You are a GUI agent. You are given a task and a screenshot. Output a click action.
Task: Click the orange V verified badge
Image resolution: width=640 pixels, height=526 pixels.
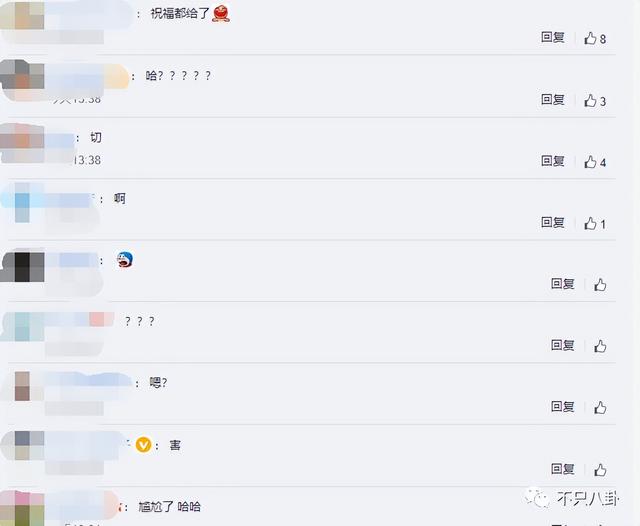pyautogui.click(x=143, y=445)
